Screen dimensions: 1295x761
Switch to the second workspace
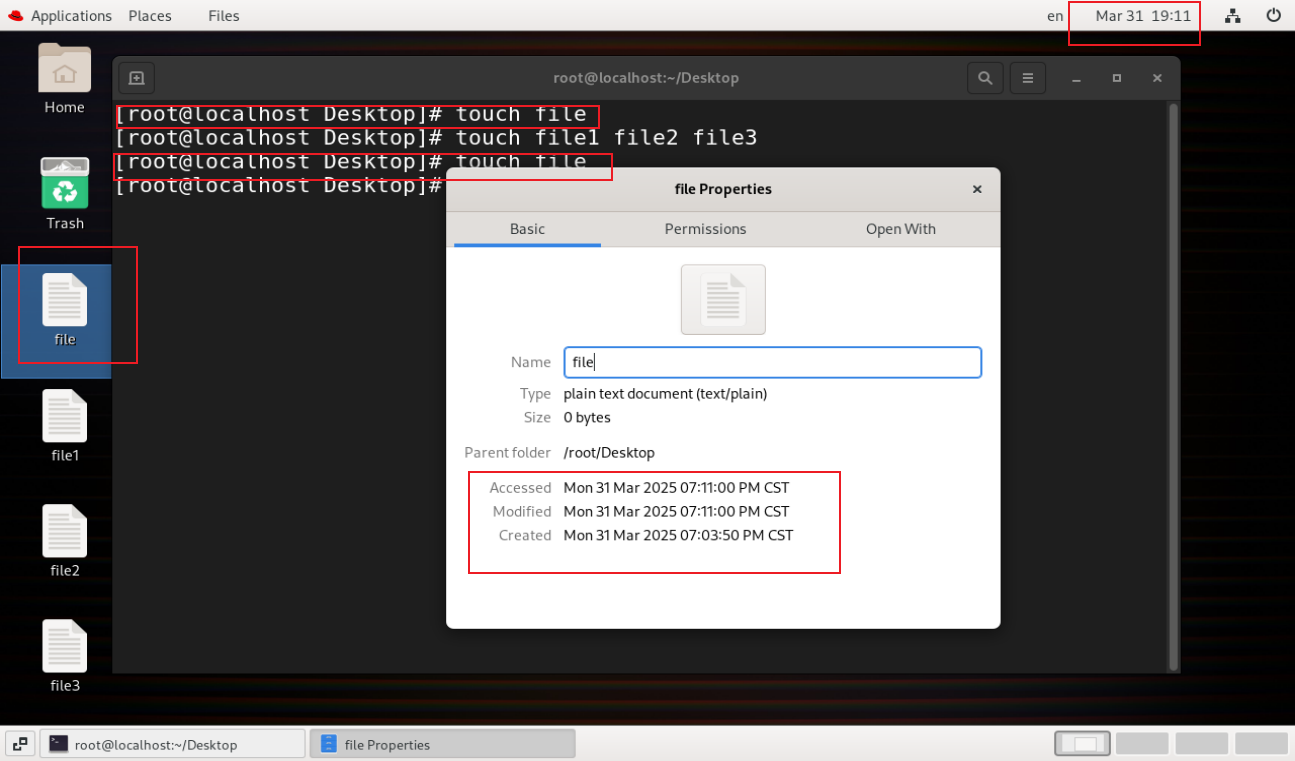click(x=1142, y=743)
